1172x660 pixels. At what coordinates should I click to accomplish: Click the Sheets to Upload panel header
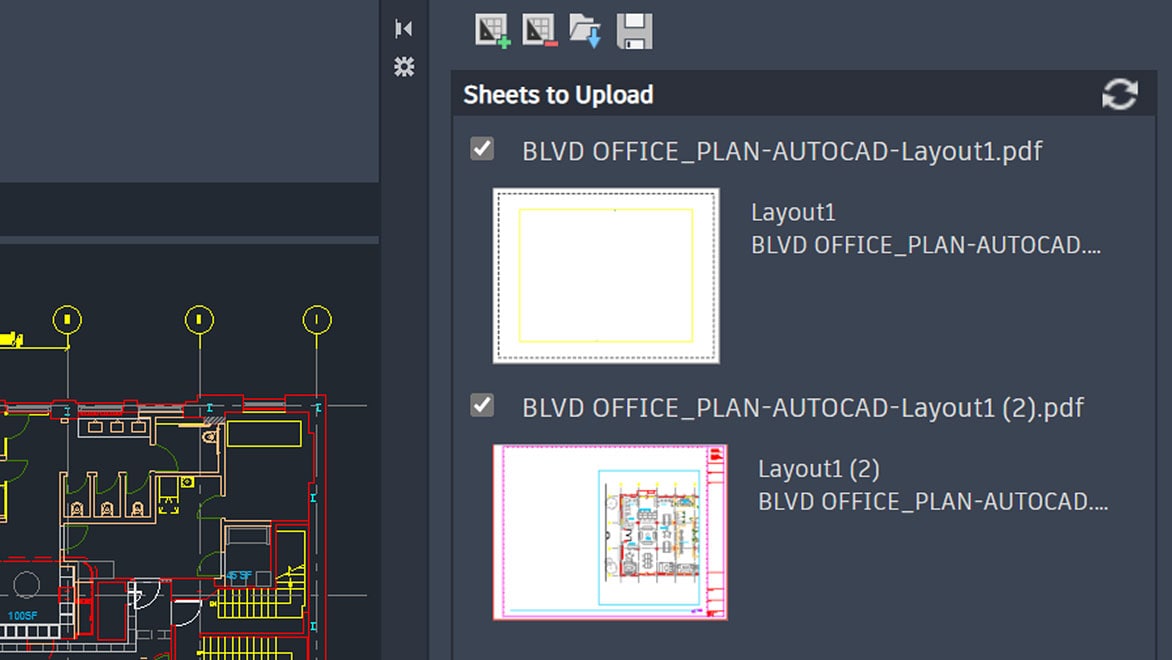pyautogui.click(x=558, y=93)
